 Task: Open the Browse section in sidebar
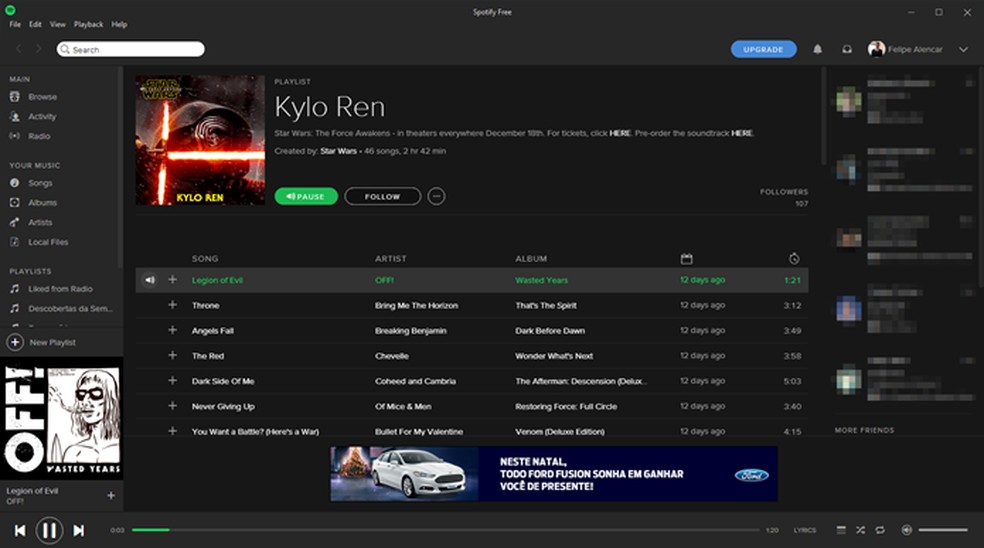tap(42, 97)
